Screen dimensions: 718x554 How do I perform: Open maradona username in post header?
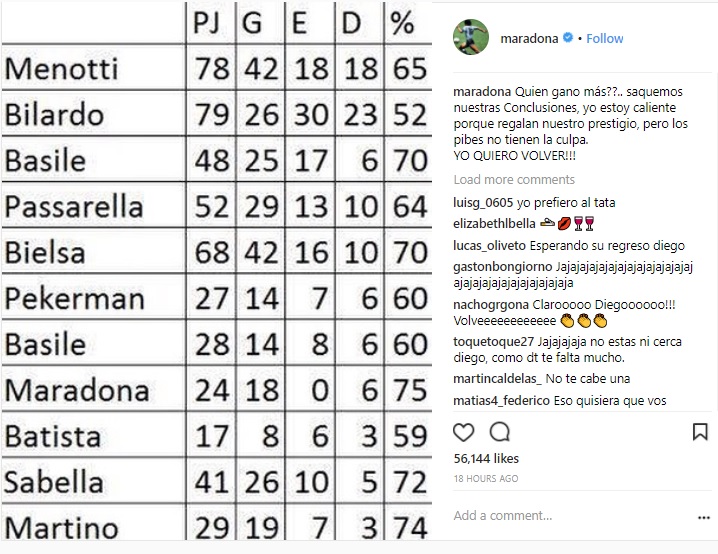click(x=529, y=38)
